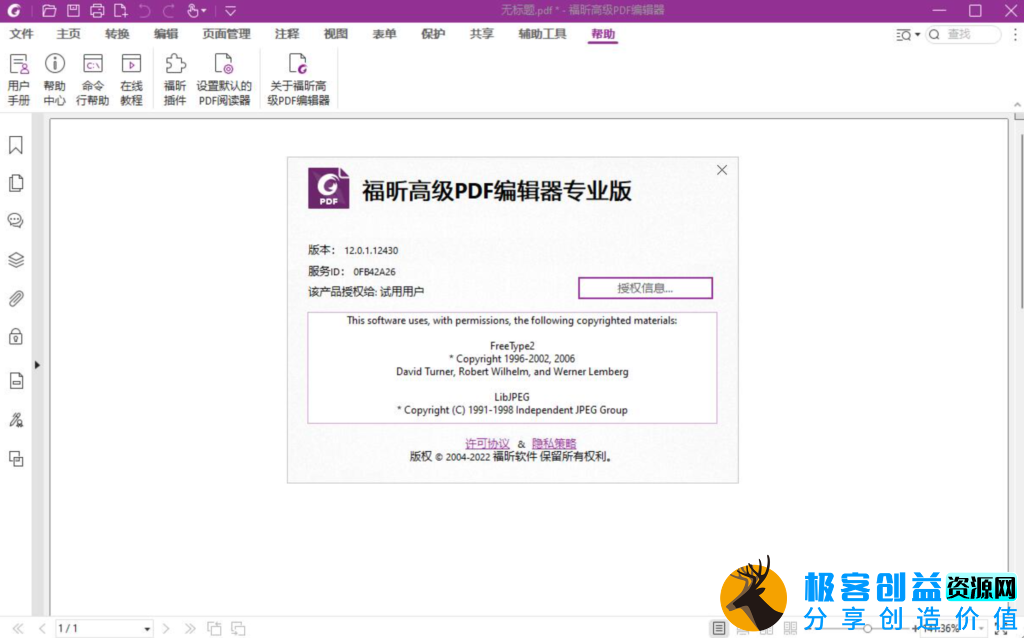Show the Comments panel
The width and height of the screenshot is (1024, 638).
click(15, 220)
